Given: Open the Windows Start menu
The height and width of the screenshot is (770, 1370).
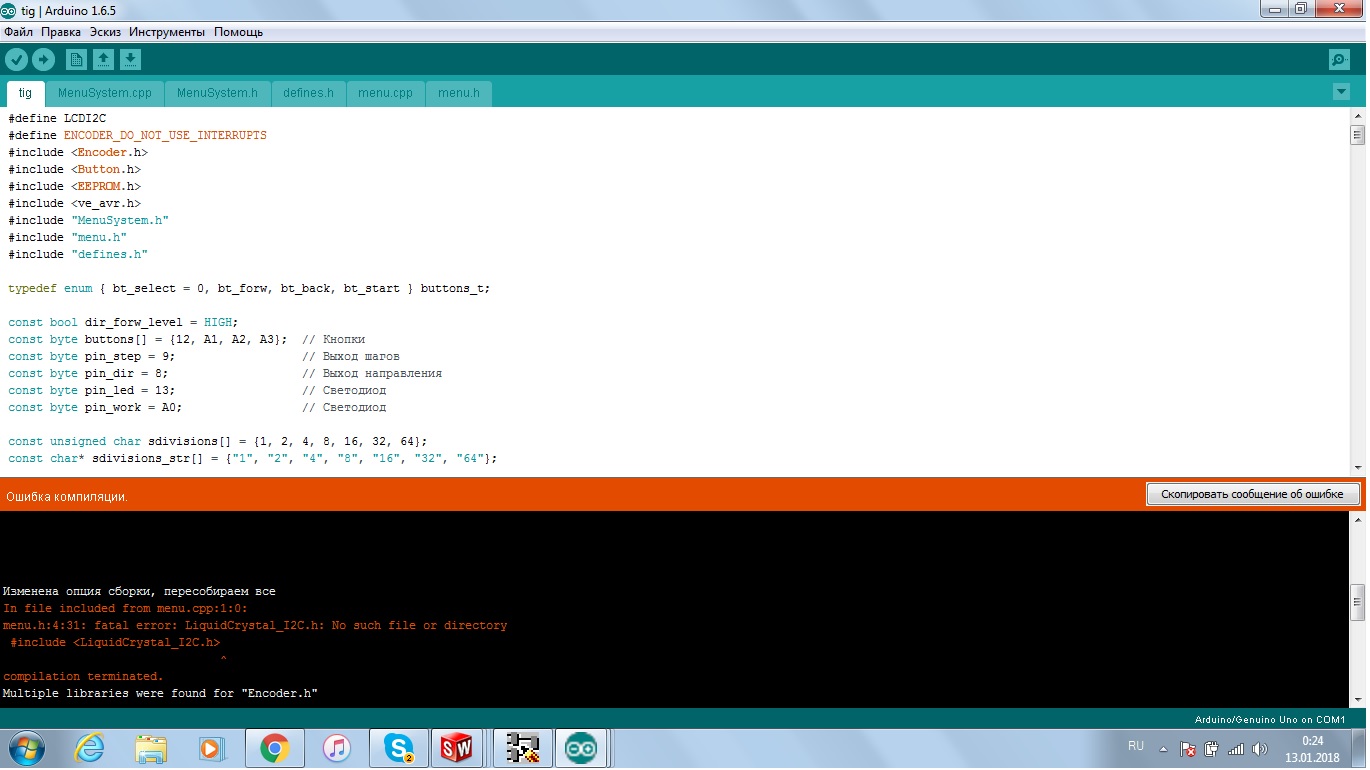Looking at the screenshot, I should tap(27, 748).
